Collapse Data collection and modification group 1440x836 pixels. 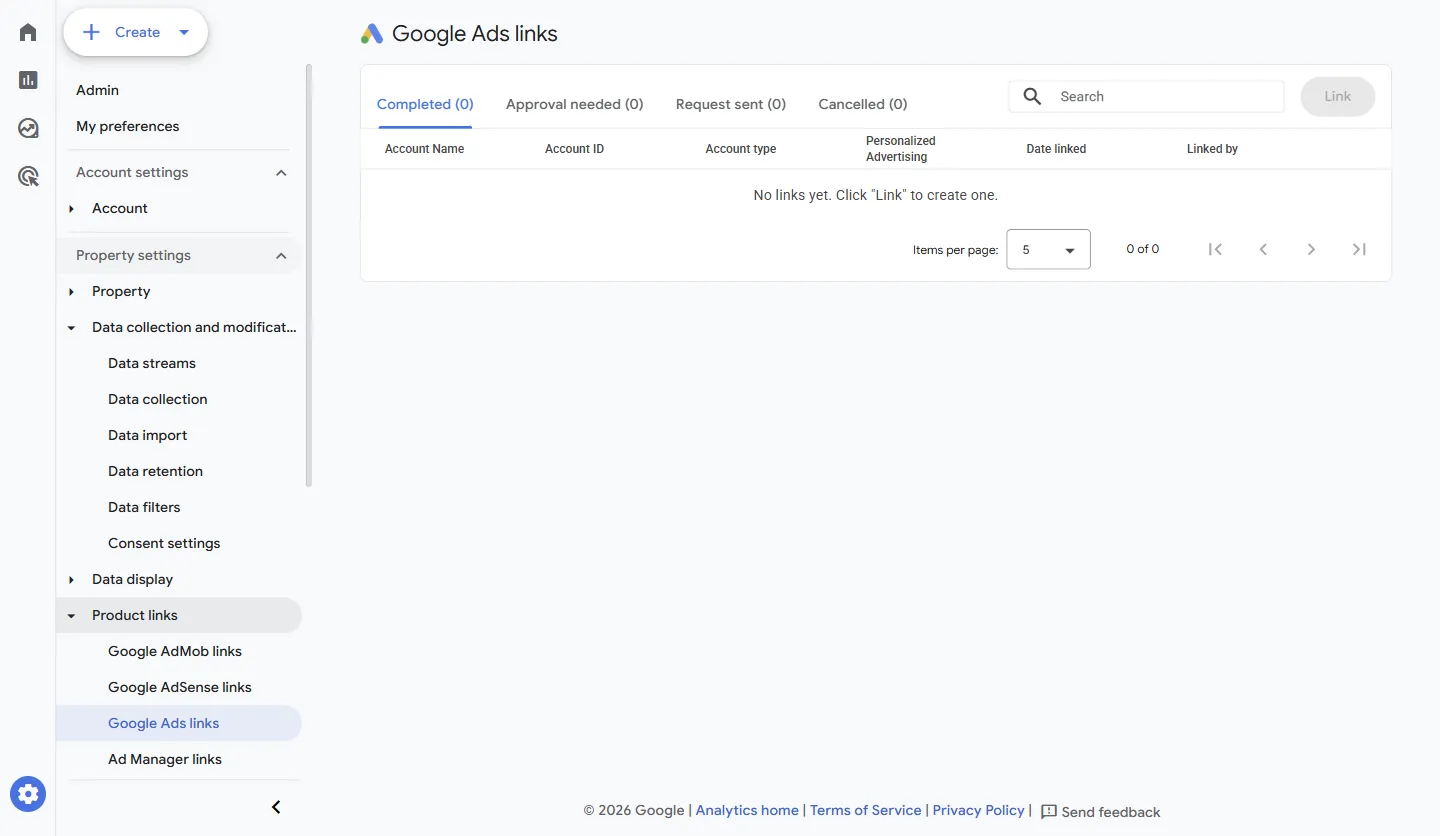[x=71, y=327]
